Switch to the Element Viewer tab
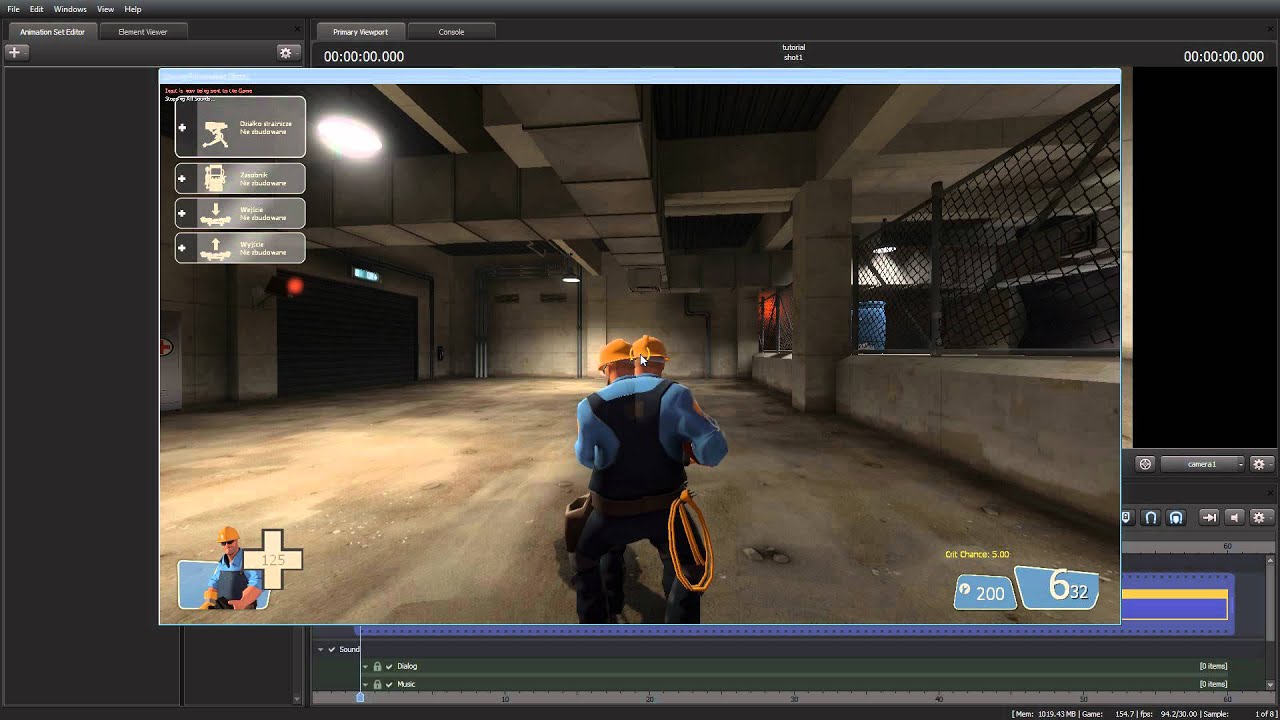 (x=143, y=32)
